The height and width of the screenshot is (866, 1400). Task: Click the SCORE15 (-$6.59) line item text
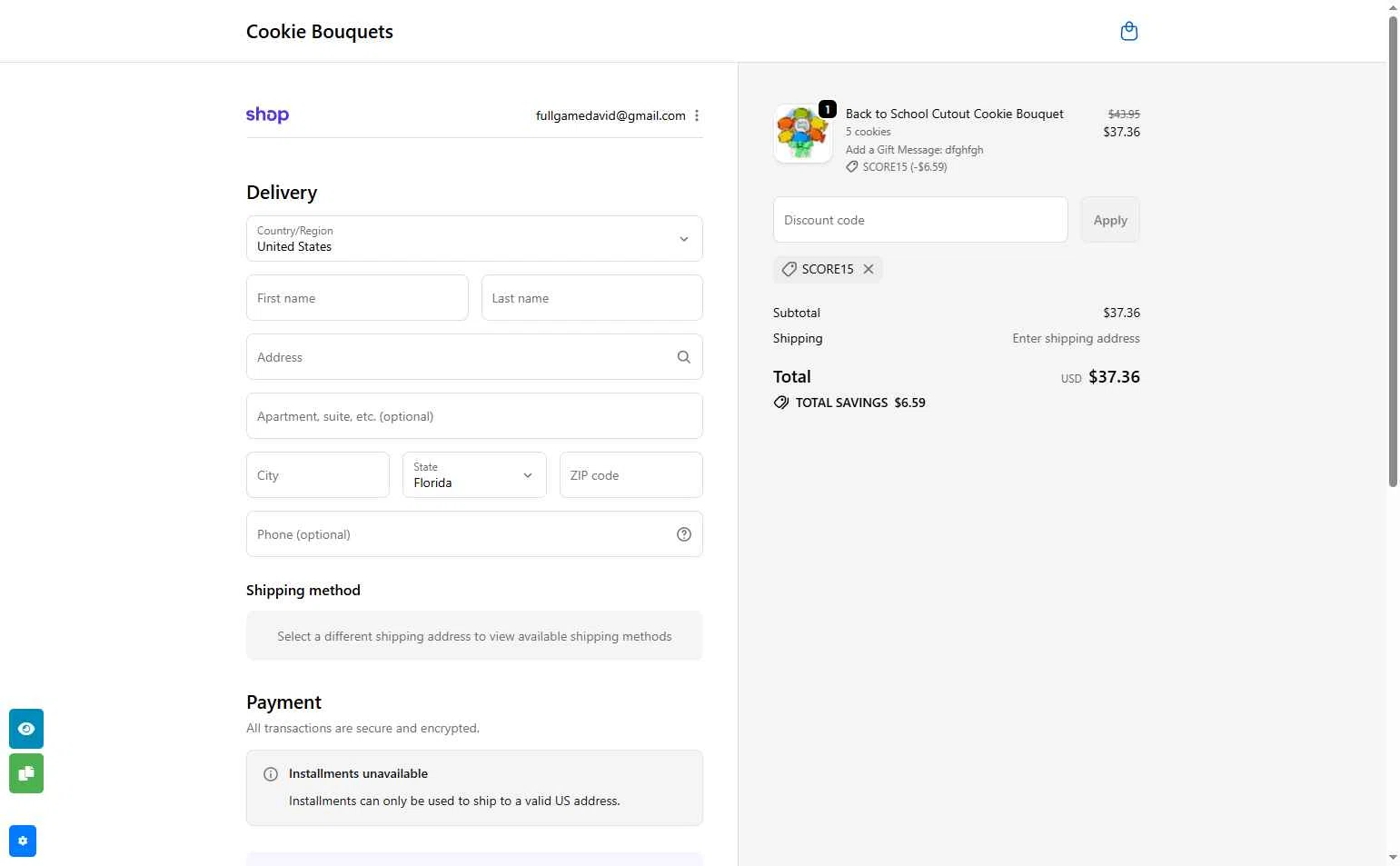click(905, 167)
